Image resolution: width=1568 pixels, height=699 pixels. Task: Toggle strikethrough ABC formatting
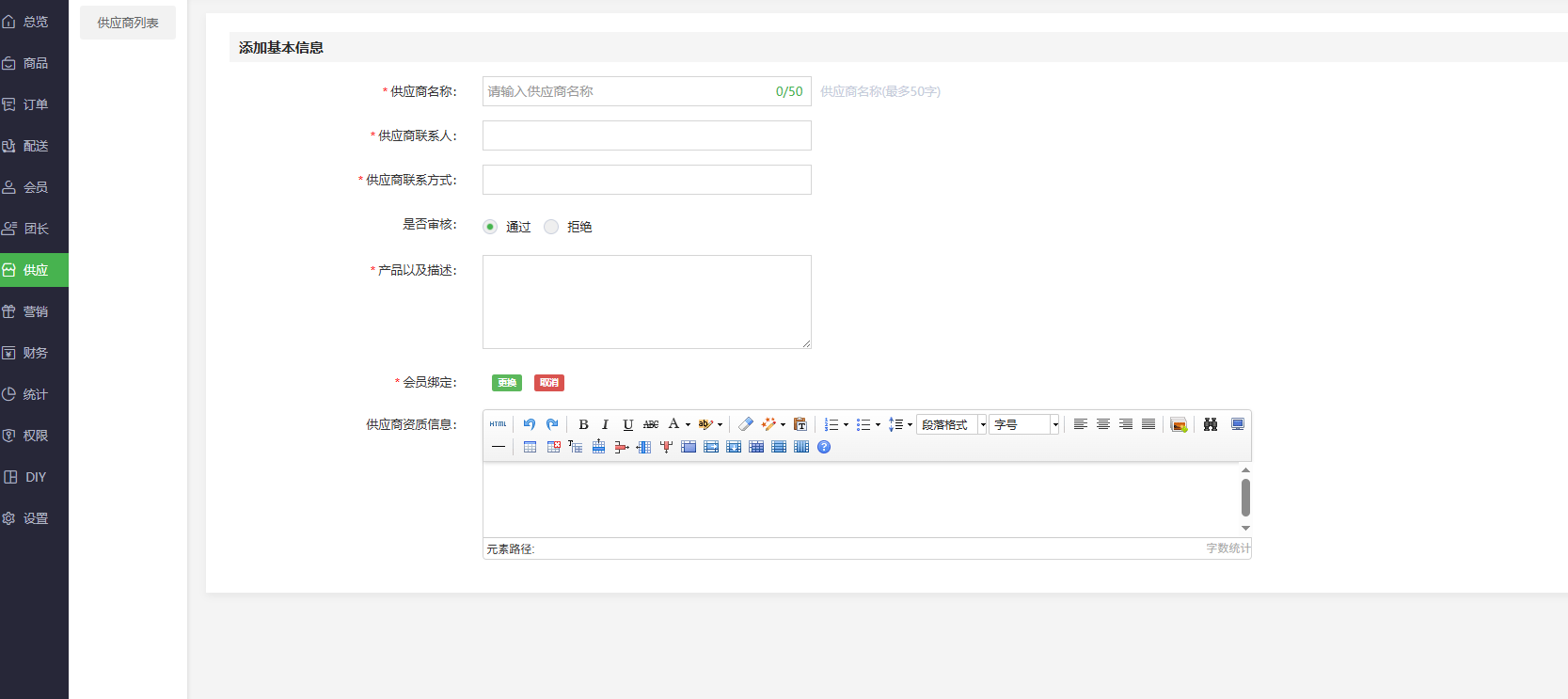(651, 424)
